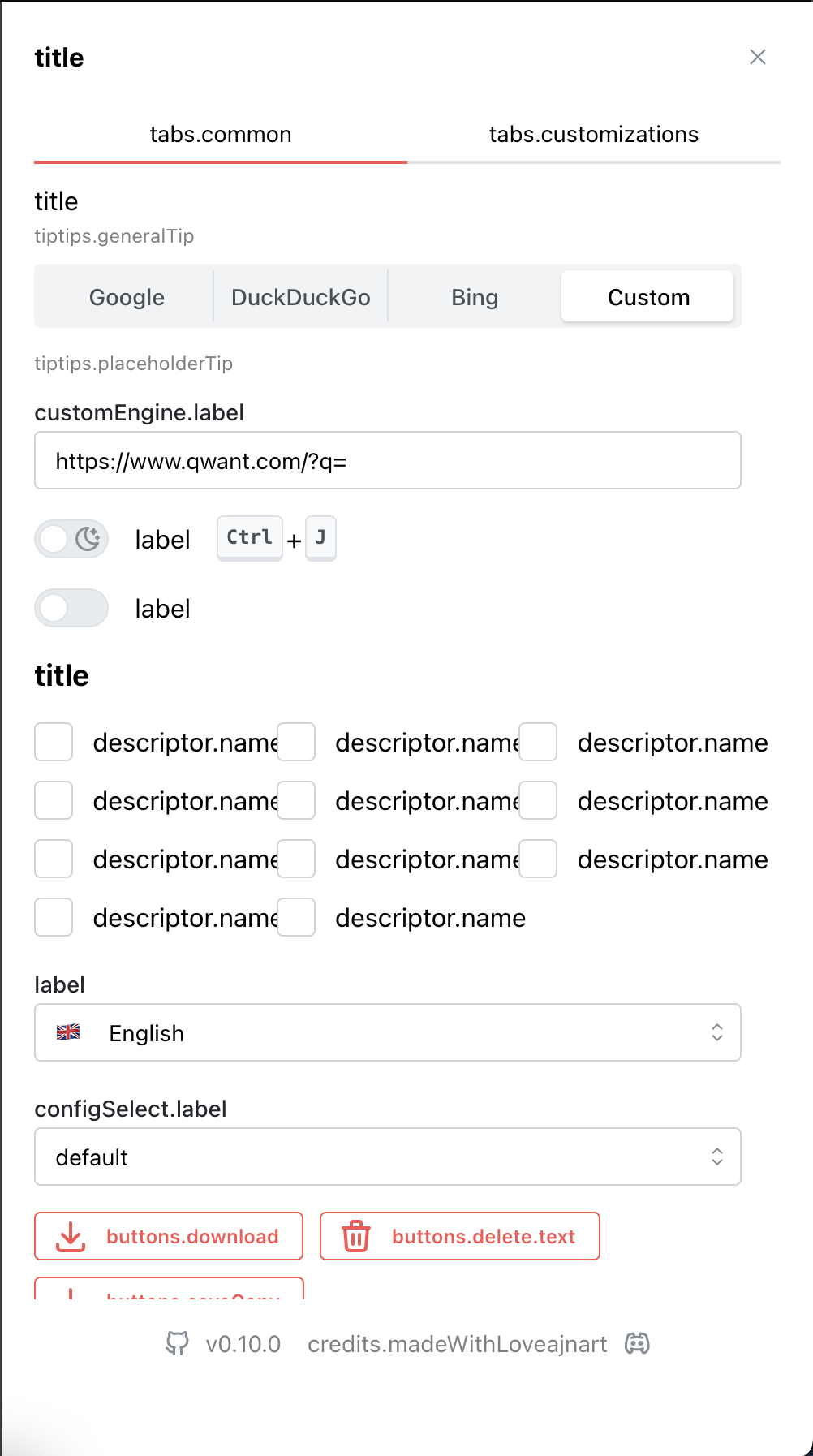Click the chevron on the language selector
813x1456 pixels.
(717, 1032)
